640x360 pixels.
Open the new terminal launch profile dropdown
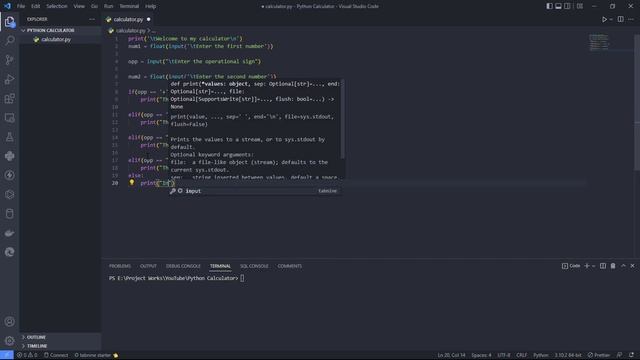click(x=593, y=266)
